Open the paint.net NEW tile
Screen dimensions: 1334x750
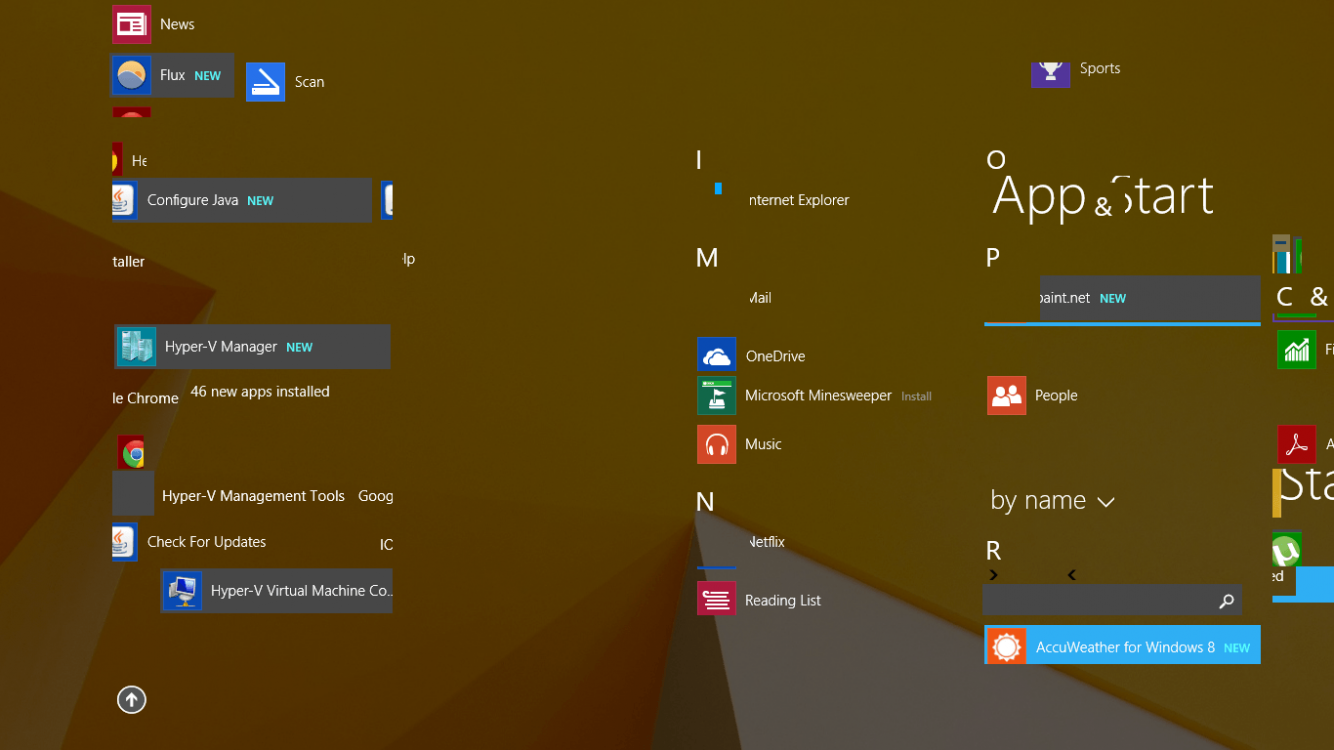[1150, 298]
